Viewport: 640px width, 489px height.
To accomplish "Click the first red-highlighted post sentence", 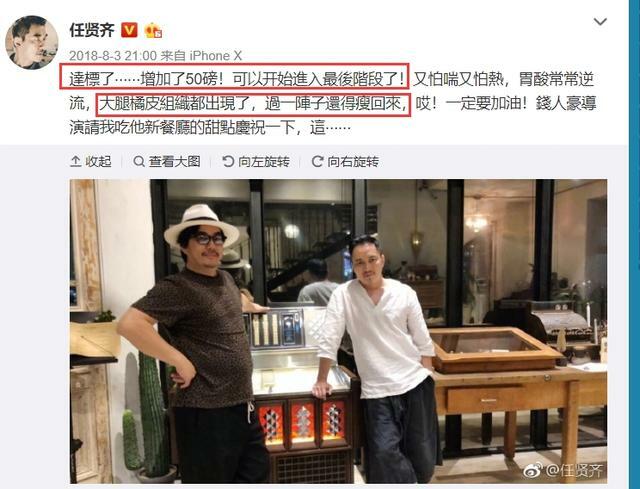I will [234, 79].
